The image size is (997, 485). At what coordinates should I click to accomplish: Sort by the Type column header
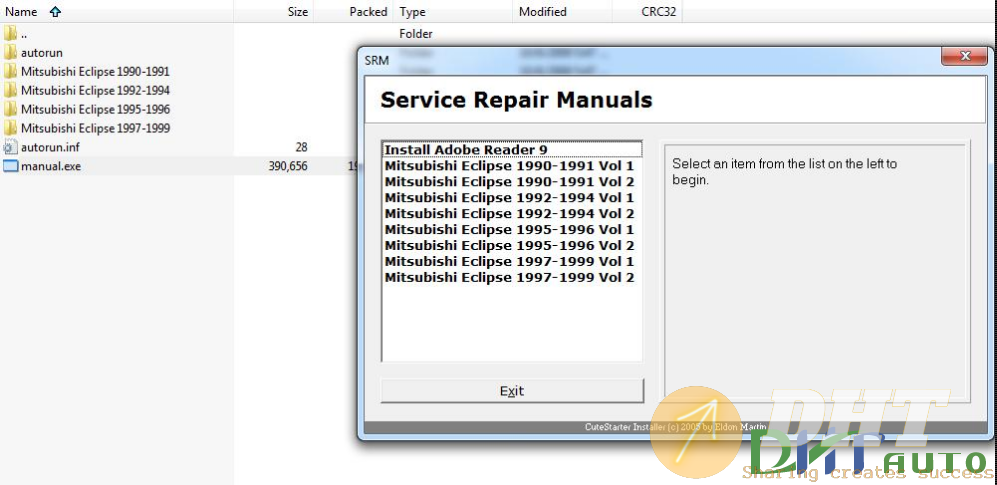453,11
